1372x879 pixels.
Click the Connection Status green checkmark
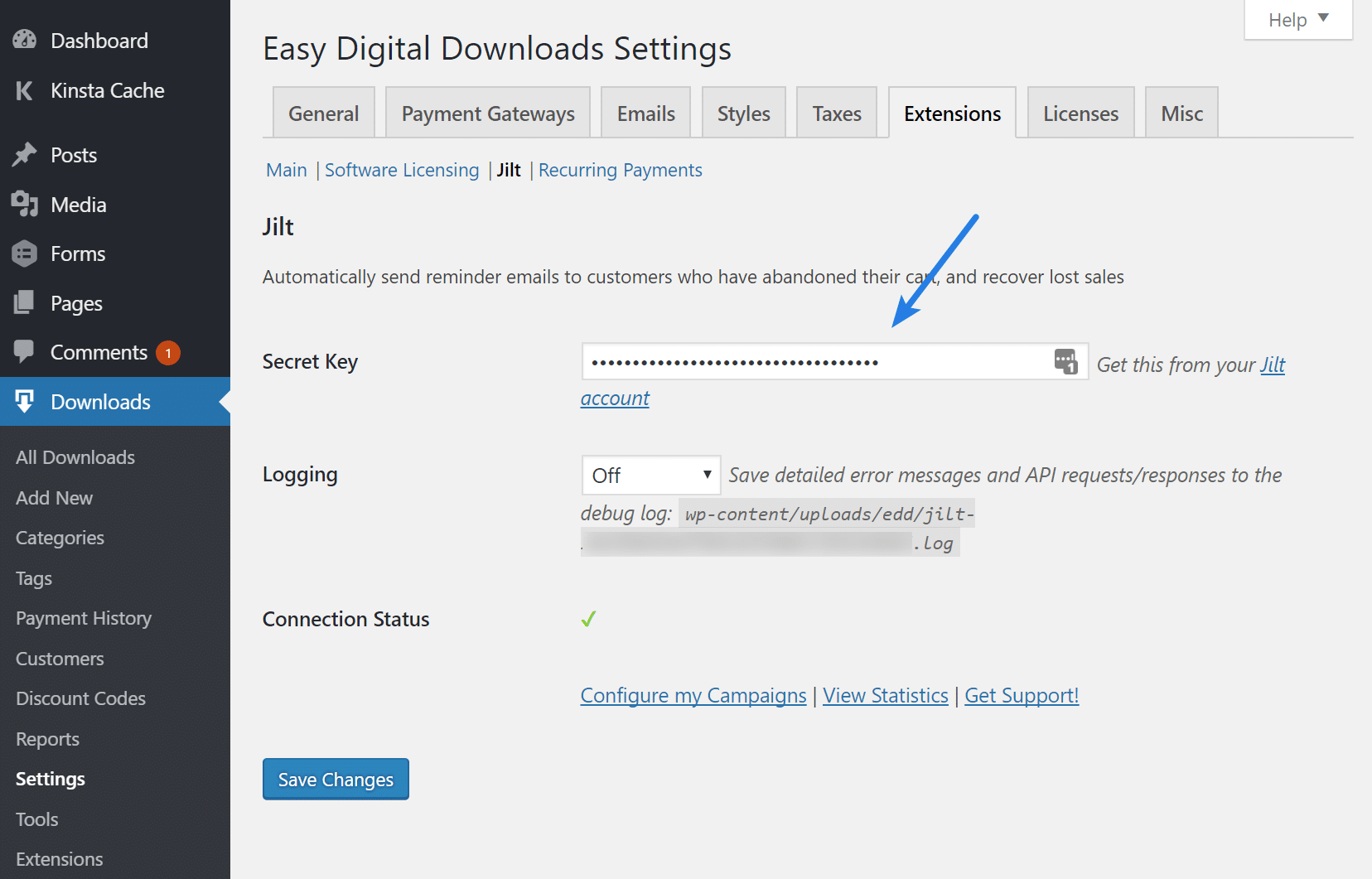click(x=588, y=619)
